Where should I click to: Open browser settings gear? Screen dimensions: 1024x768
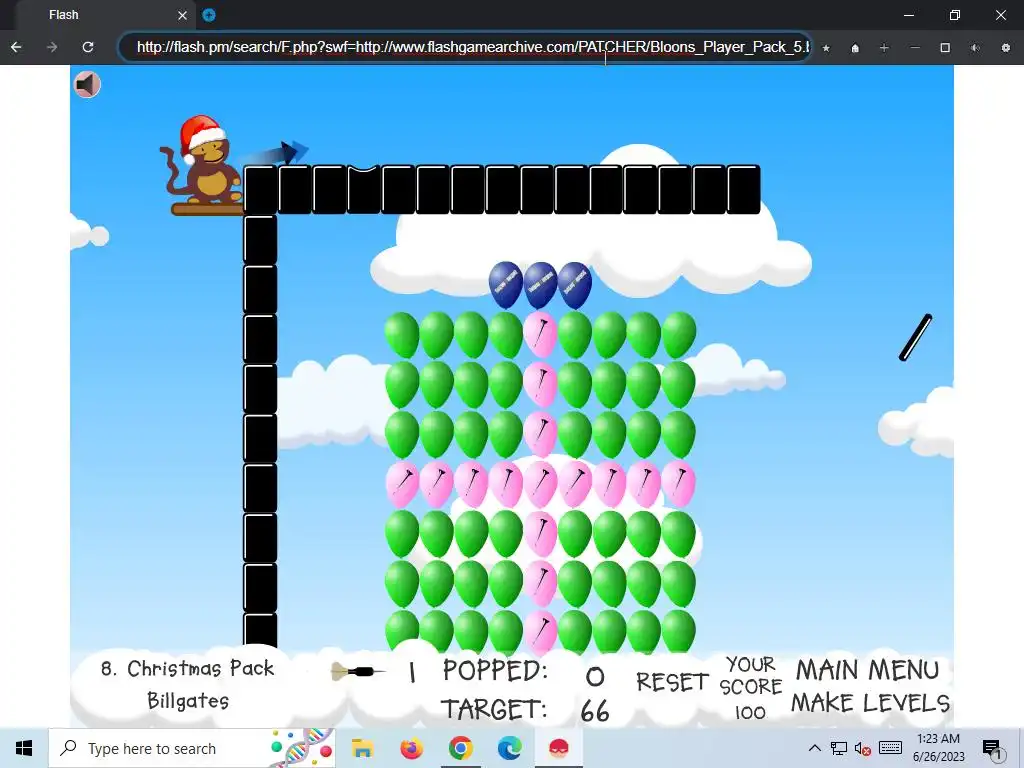tap(1006, 48)
